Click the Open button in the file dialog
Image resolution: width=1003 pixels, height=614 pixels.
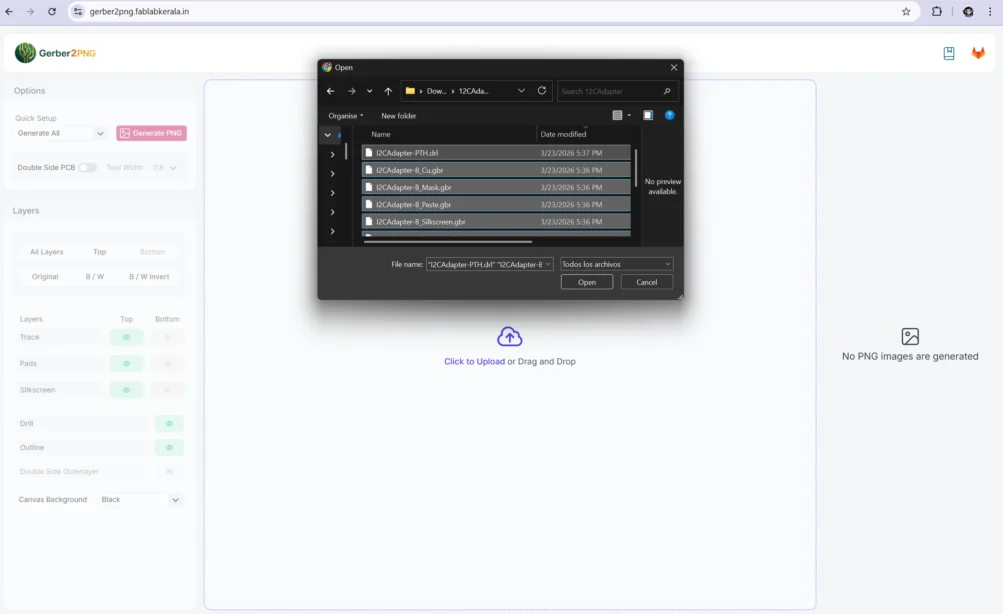point(586,281)
